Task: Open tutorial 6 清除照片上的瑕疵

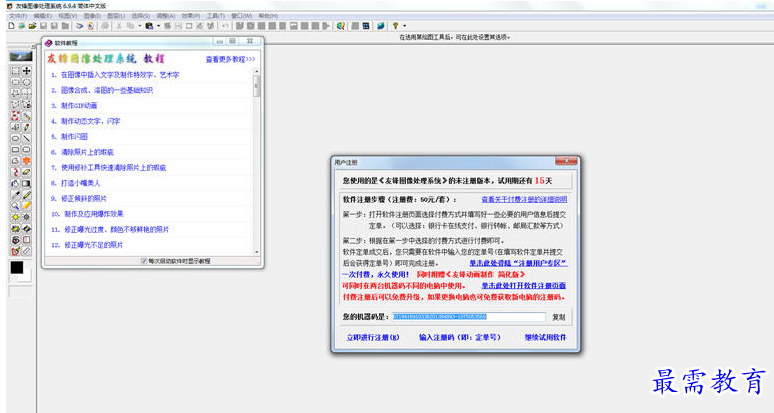Action: coord(82,152)
